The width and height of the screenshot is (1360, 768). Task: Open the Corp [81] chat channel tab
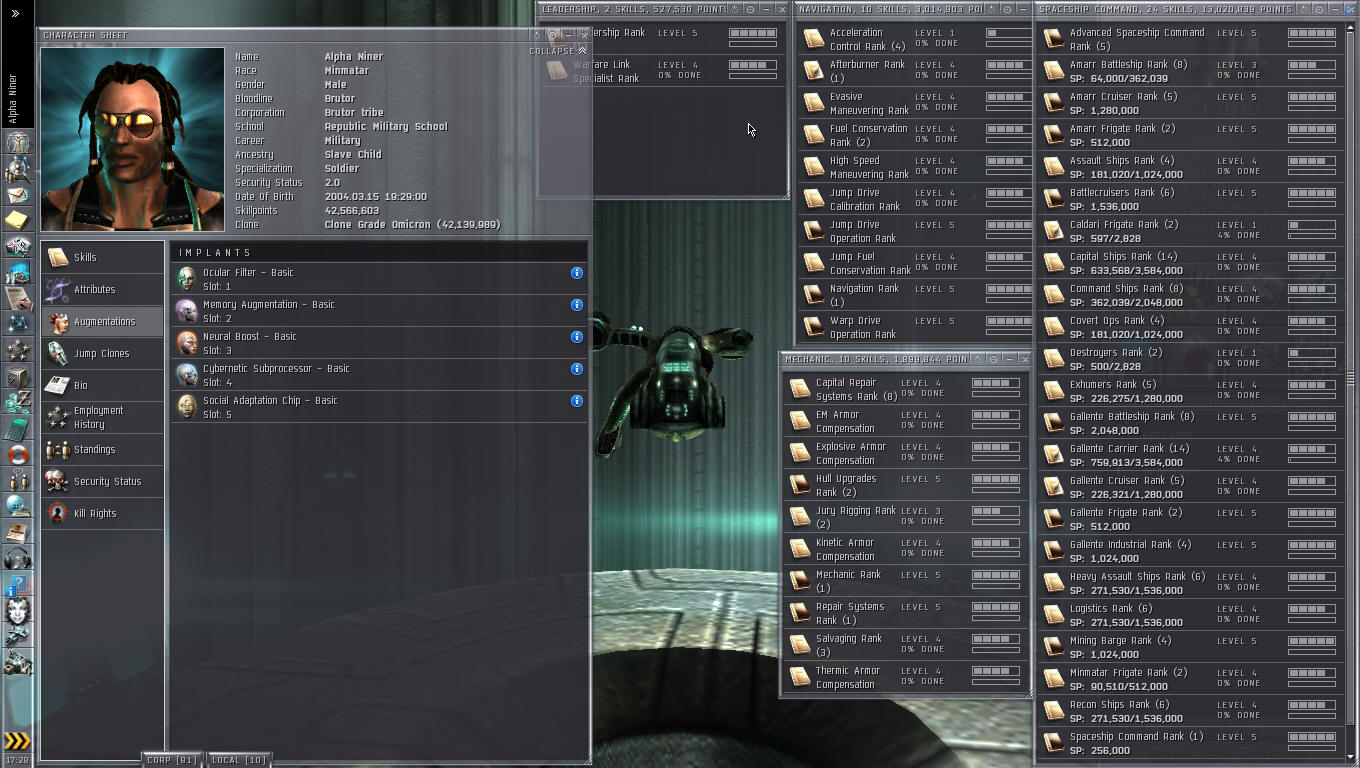point(172,760)
